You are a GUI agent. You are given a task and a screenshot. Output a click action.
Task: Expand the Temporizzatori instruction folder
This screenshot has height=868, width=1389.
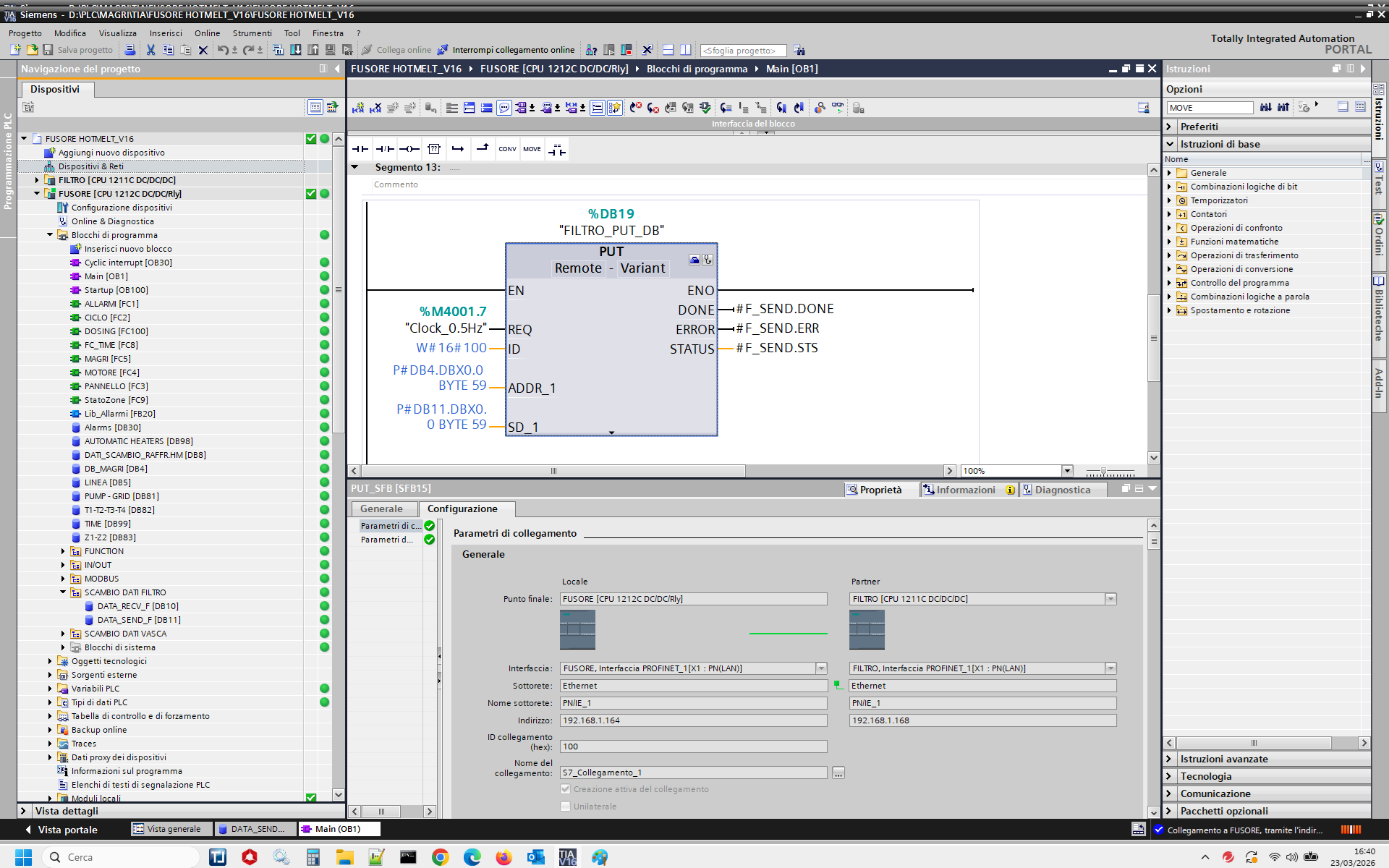pyautogui.click(x=1170, y=200)
